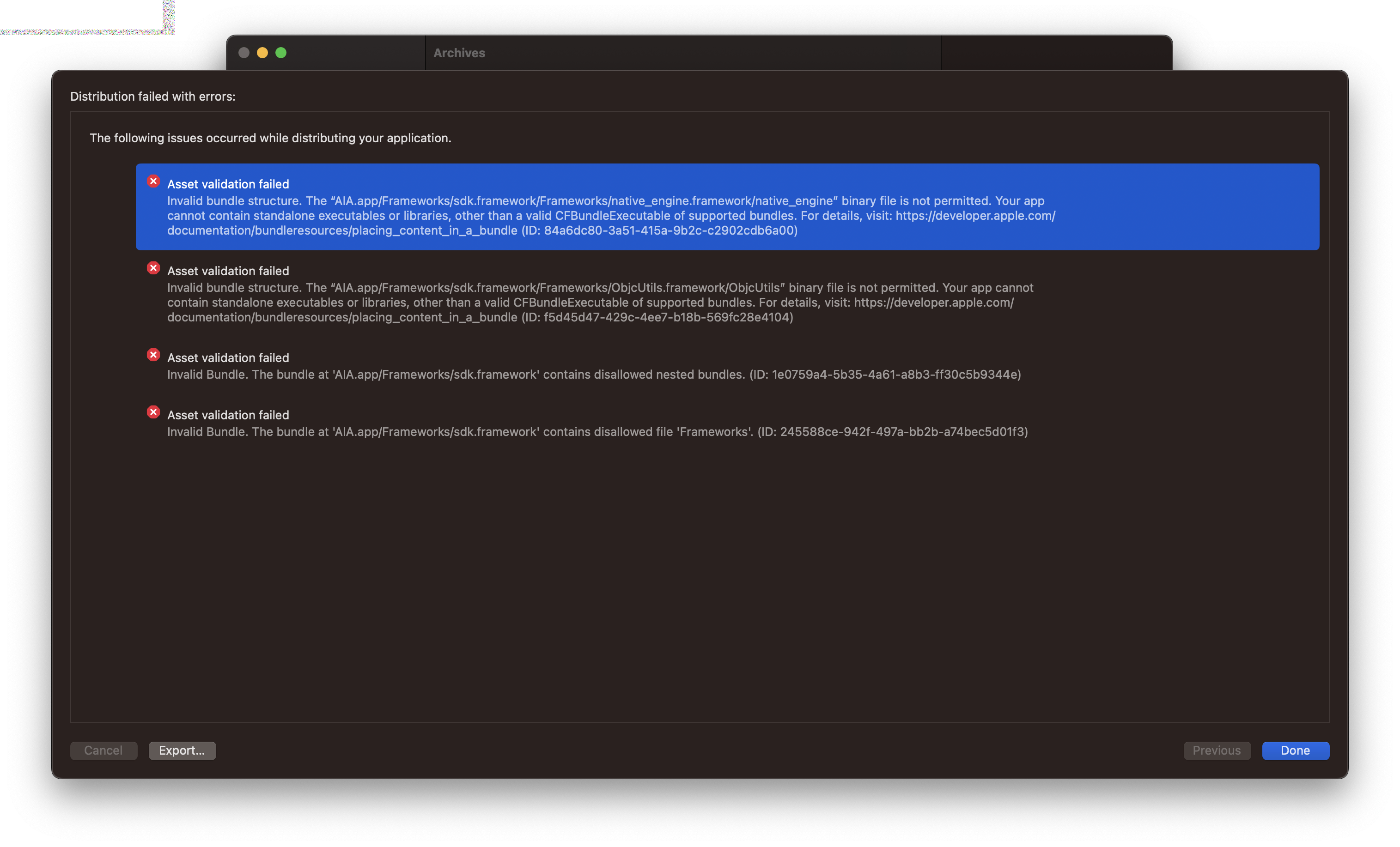Click the green zoom window button
Viewport: 1400px width, 847px height.
click(x=280, y=53)
